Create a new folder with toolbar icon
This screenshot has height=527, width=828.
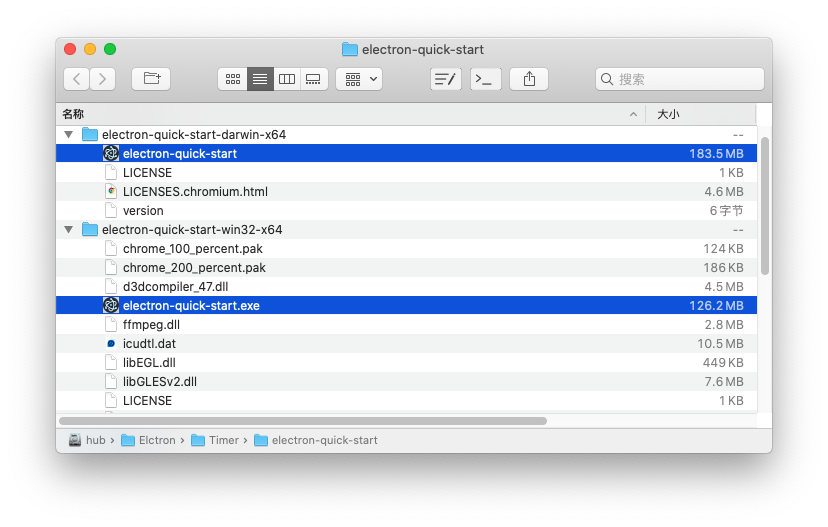151,79
